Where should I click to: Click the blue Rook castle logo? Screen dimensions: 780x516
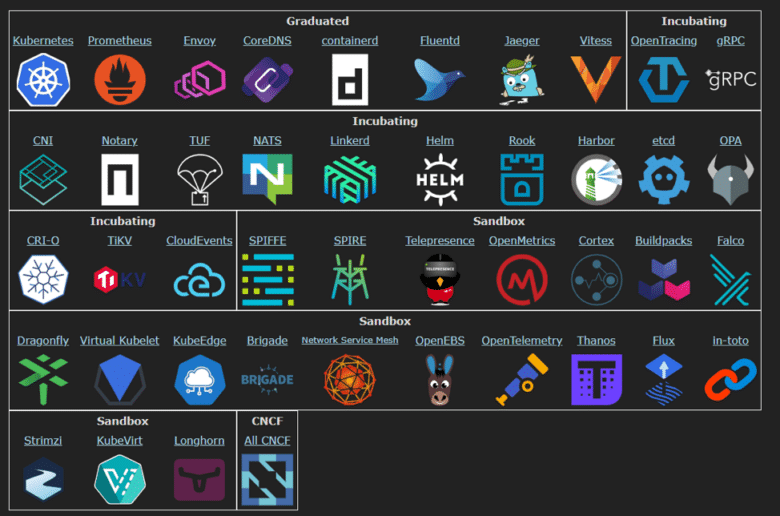522,180
